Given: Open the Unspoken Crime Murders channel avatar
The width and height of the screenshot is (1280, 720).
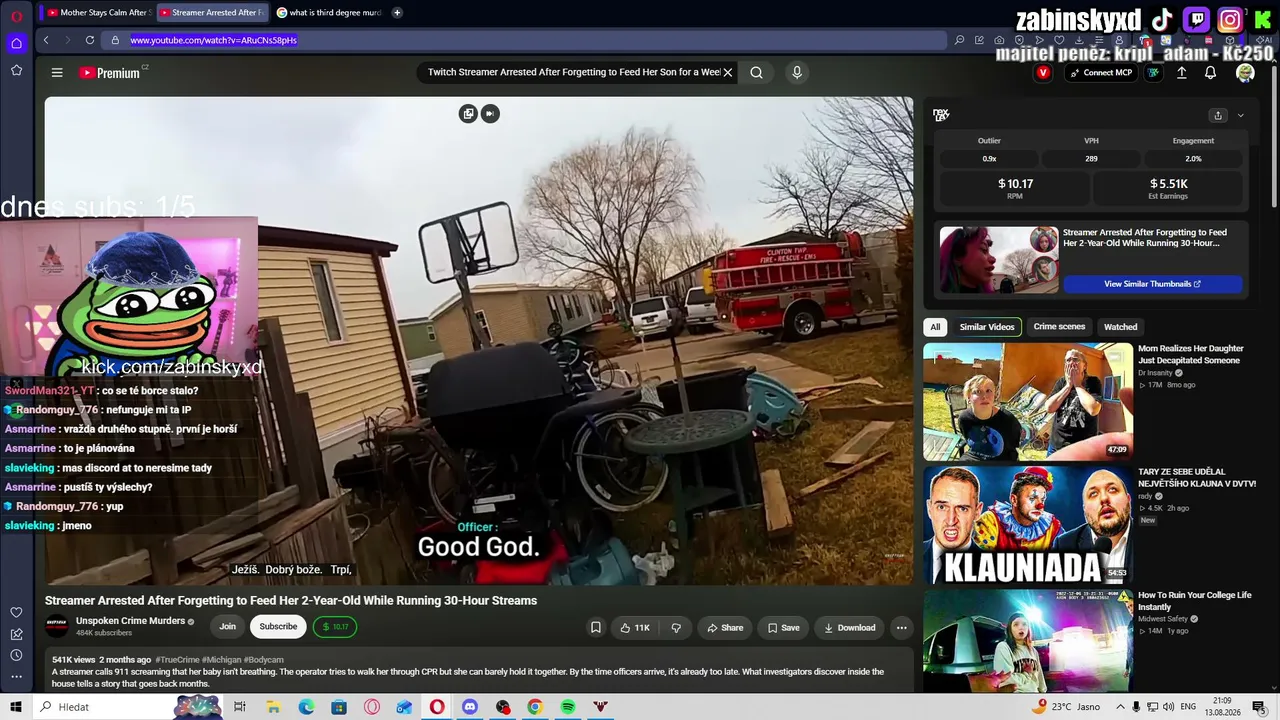Looking at the screenshot, I should click(57, 627).
